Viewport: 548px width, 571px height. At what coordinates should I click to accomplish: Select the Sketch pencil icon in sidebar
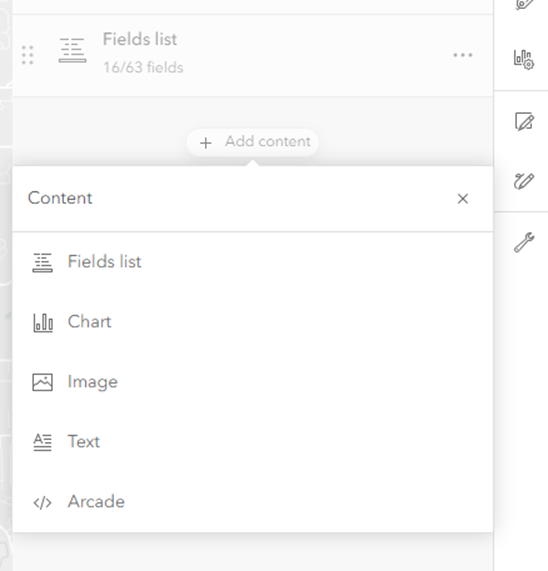pyautogui.click(x=524, y=181)
